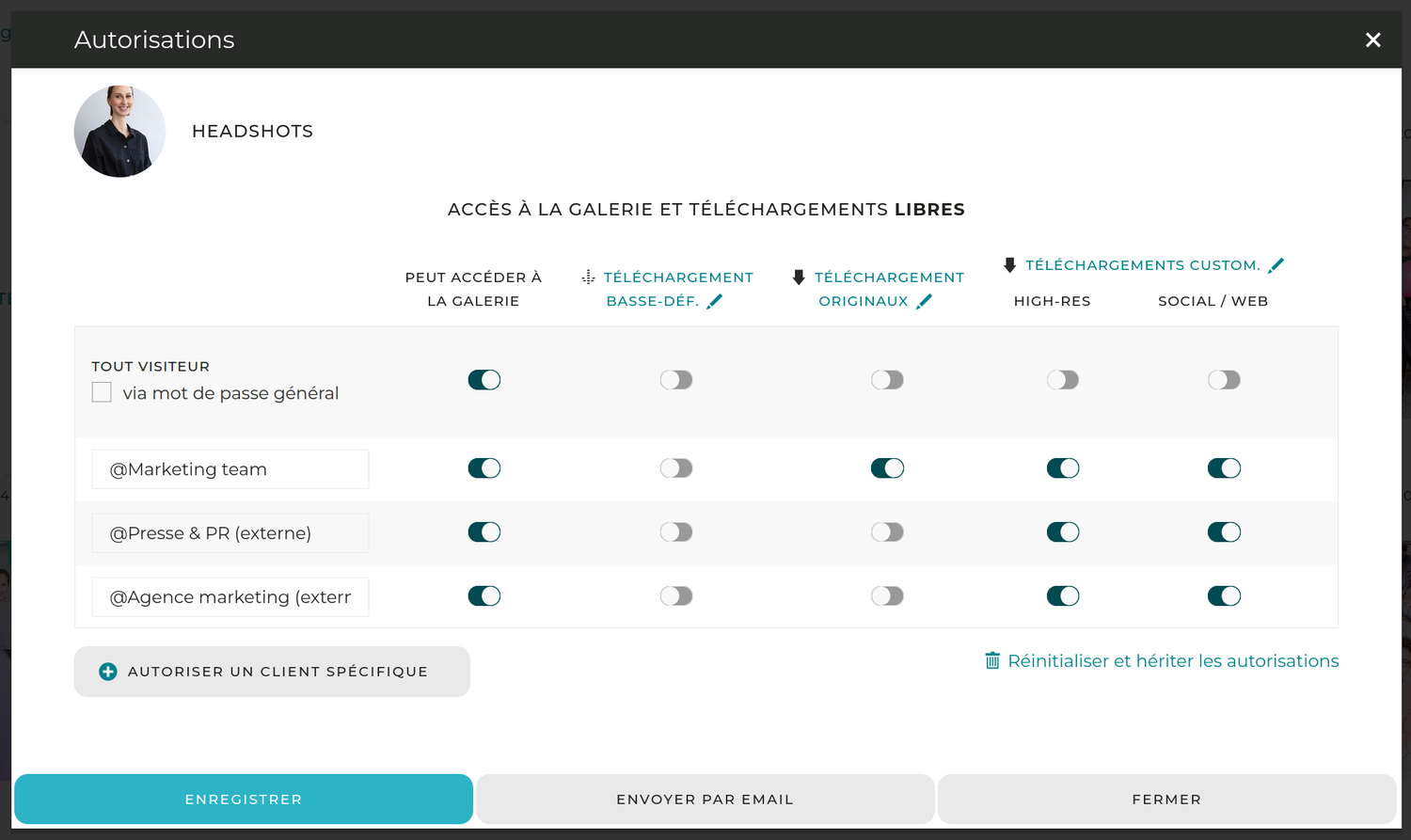Viewport: 1411px width, 840px height.
Task: Click the plus icon on Autoriser un client
Action: [x=108, y=672]
